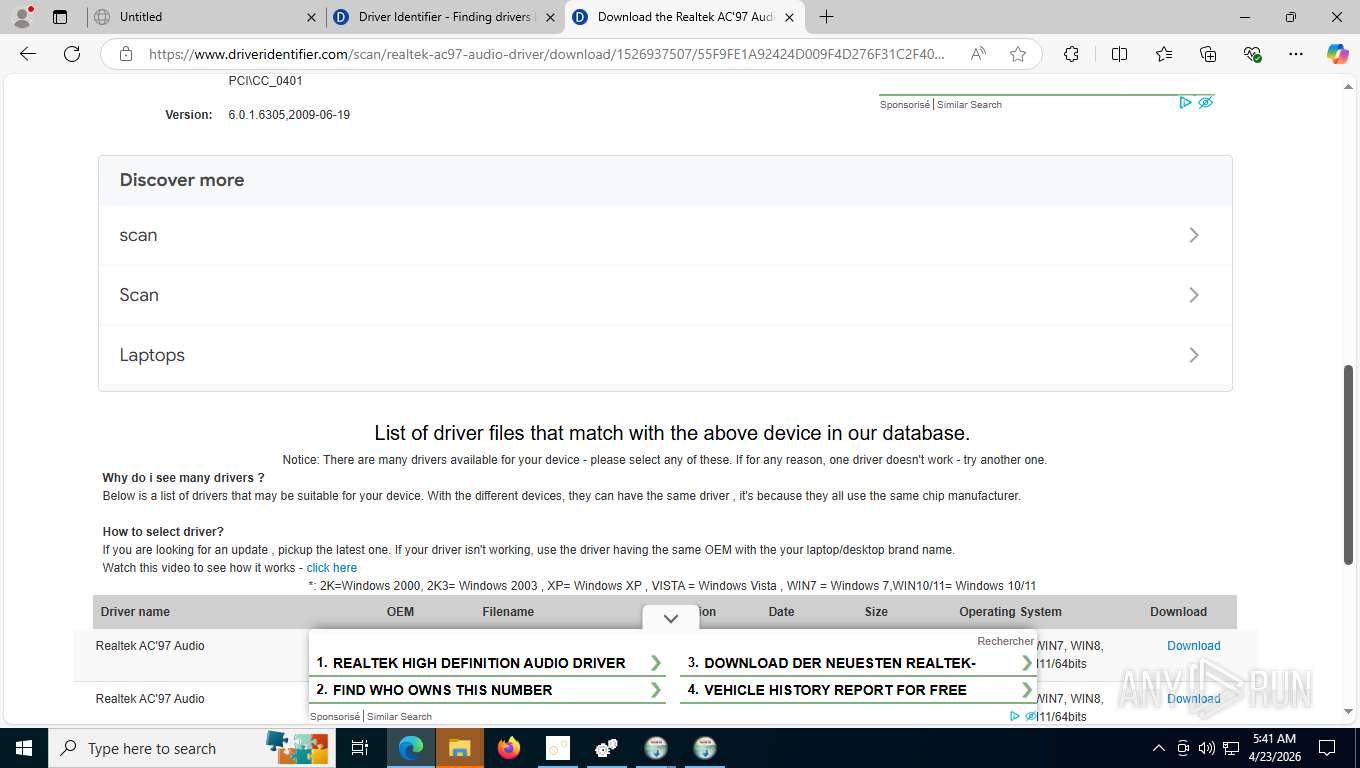Click the taskbar 'Type here to search' box
The height and width of the screenshot is (768, 1360).
(191, 748)
